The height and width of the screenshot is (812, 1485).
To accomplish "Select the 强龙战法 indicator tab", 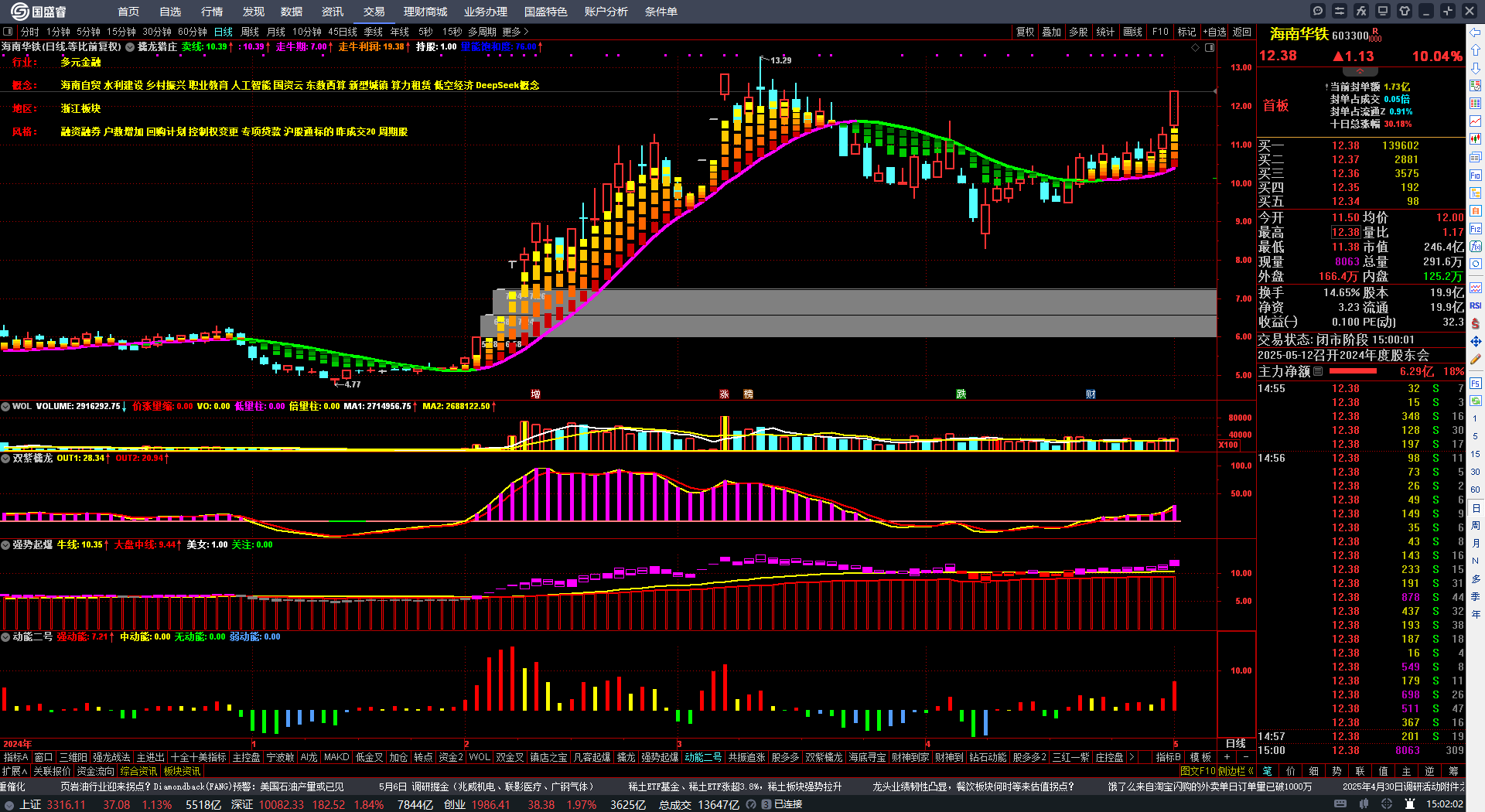I will (x=112, y=757).
